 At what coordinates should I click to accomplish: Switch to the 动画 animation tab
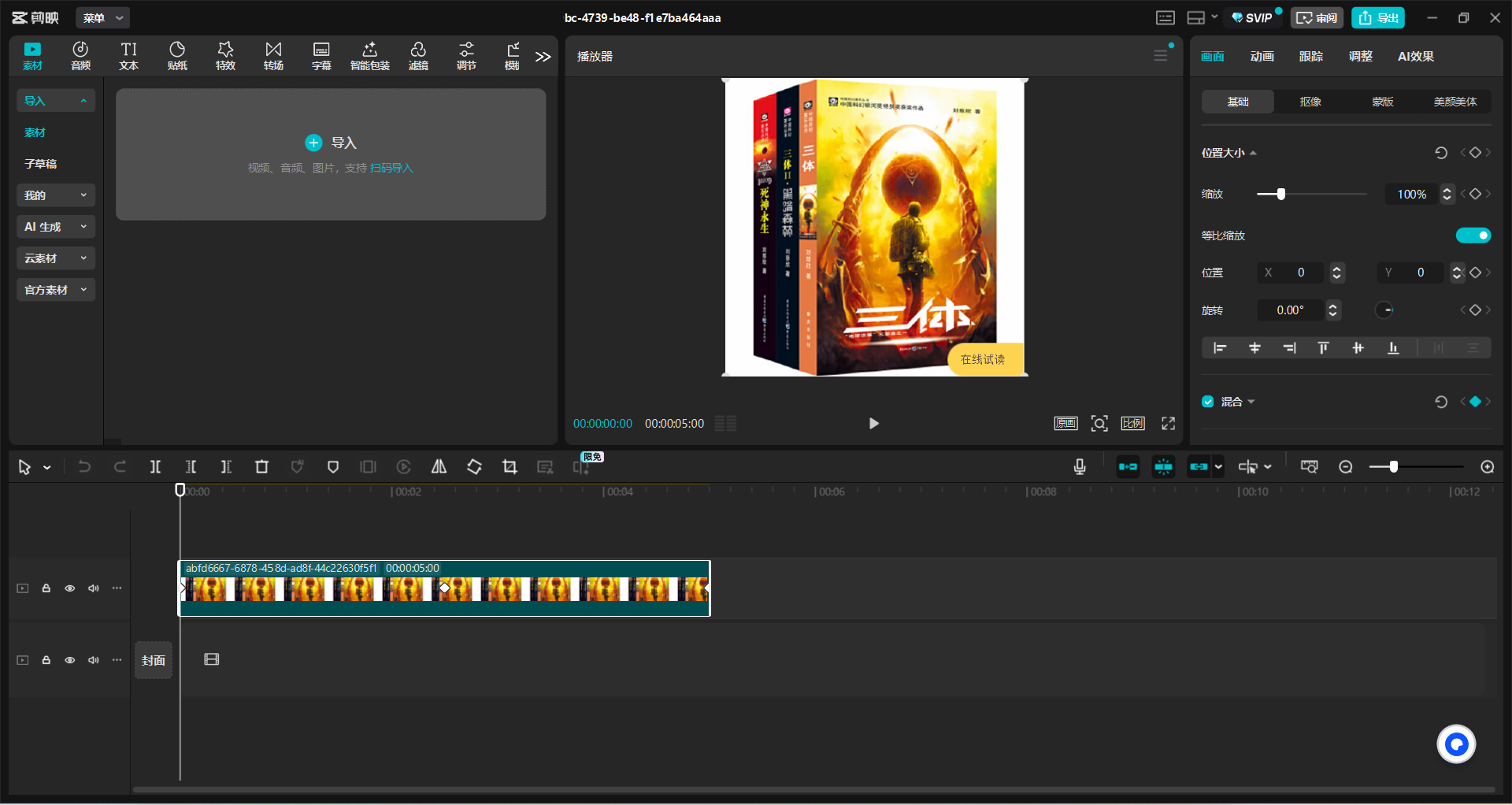pos(1262,56)
